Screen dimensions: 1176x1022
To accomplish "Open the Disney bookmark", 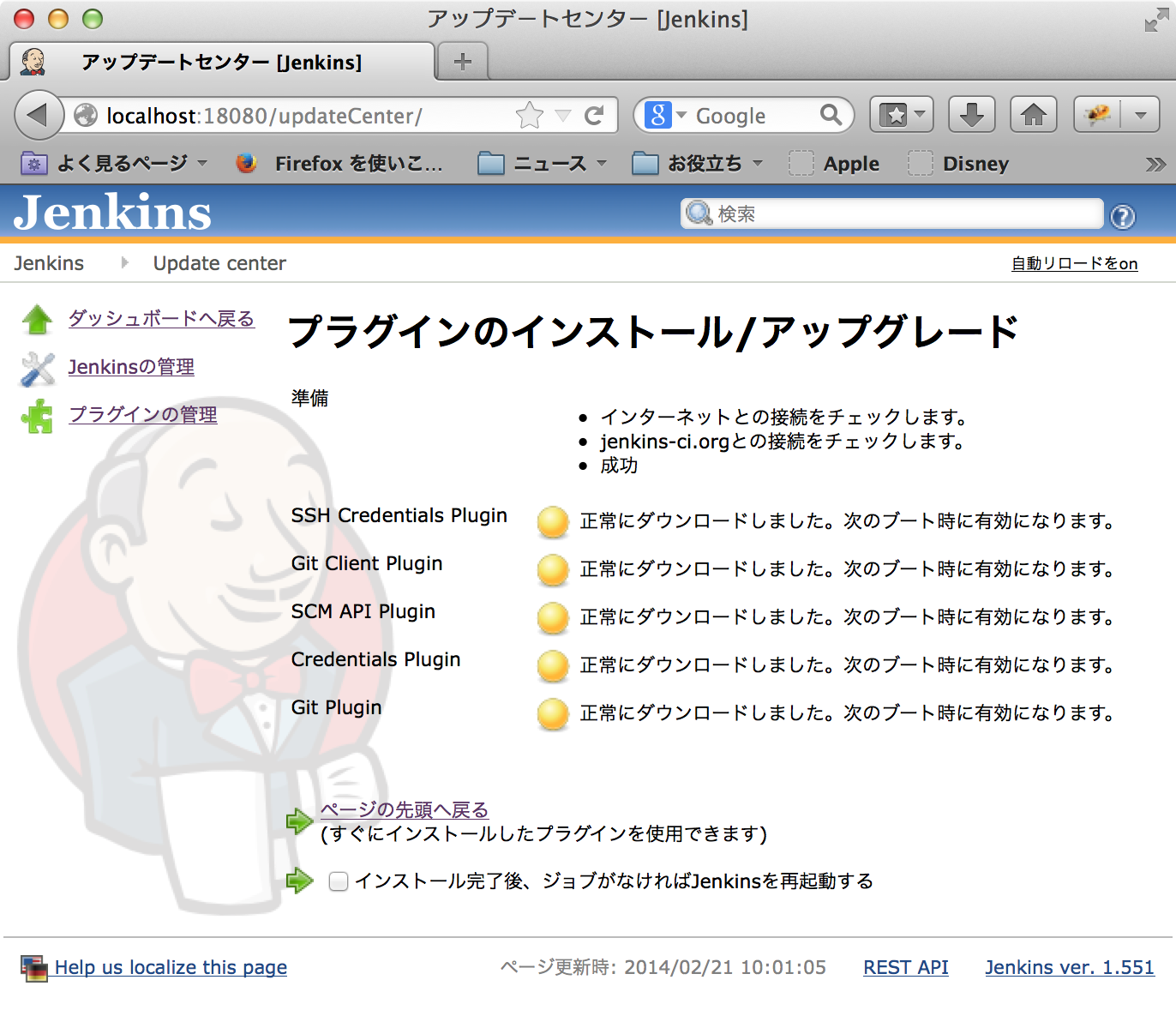I will (x=958, y=163).
